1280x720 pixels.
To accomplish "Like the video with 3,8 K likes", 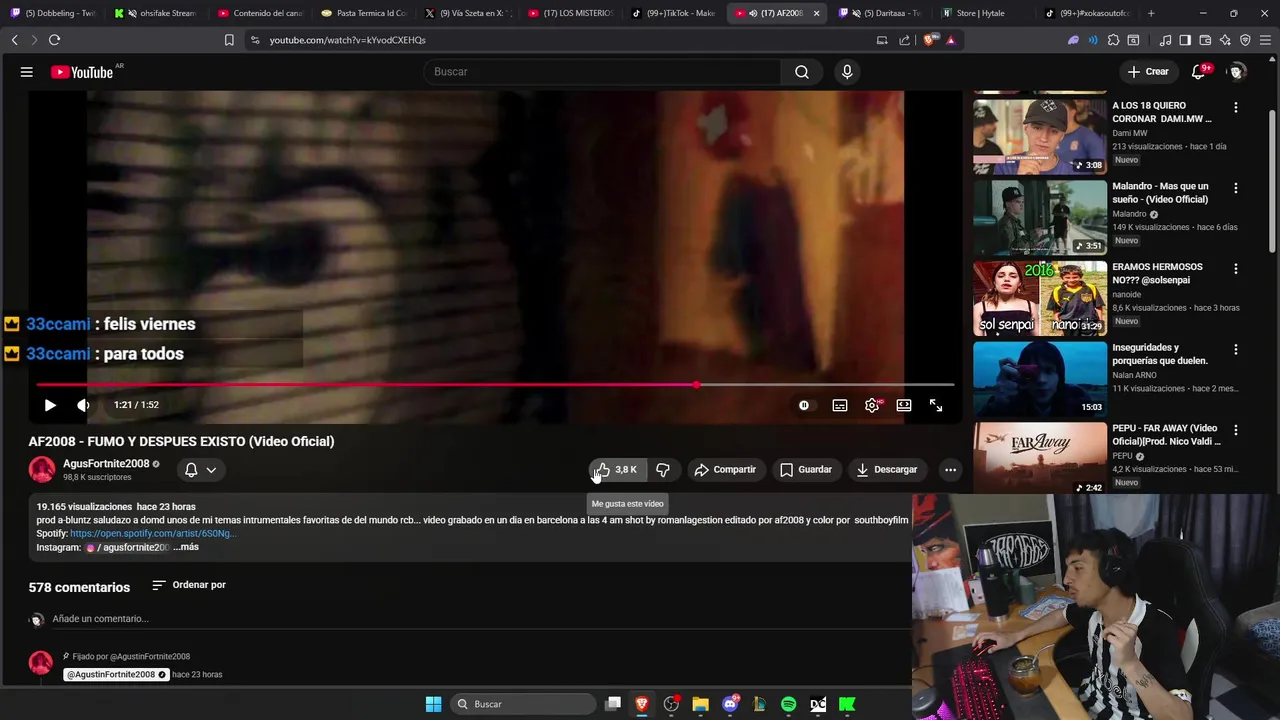I will click(616, 470).
